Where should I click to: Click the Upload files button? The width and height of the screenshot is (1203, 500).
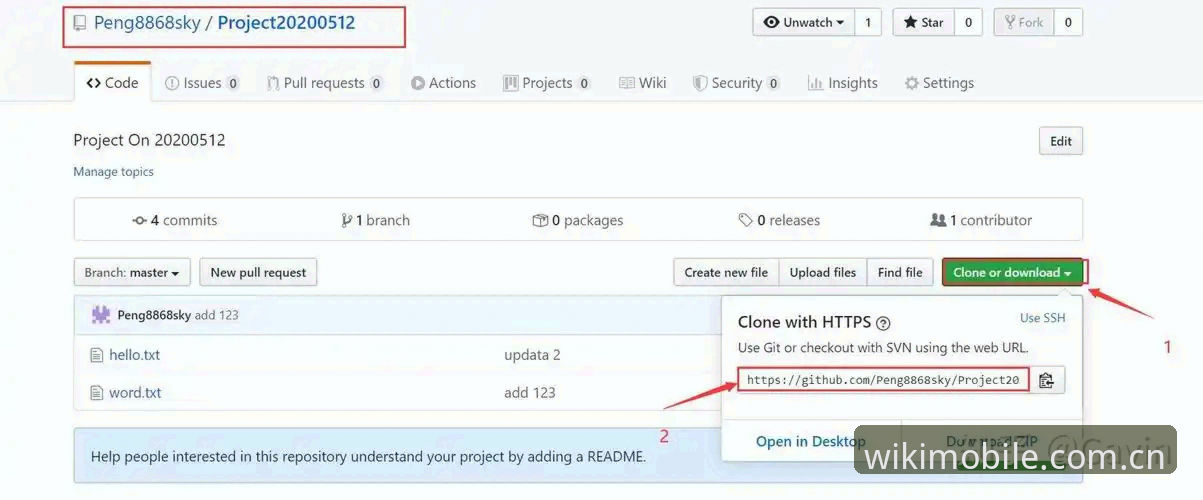click(x=823, y=272)
